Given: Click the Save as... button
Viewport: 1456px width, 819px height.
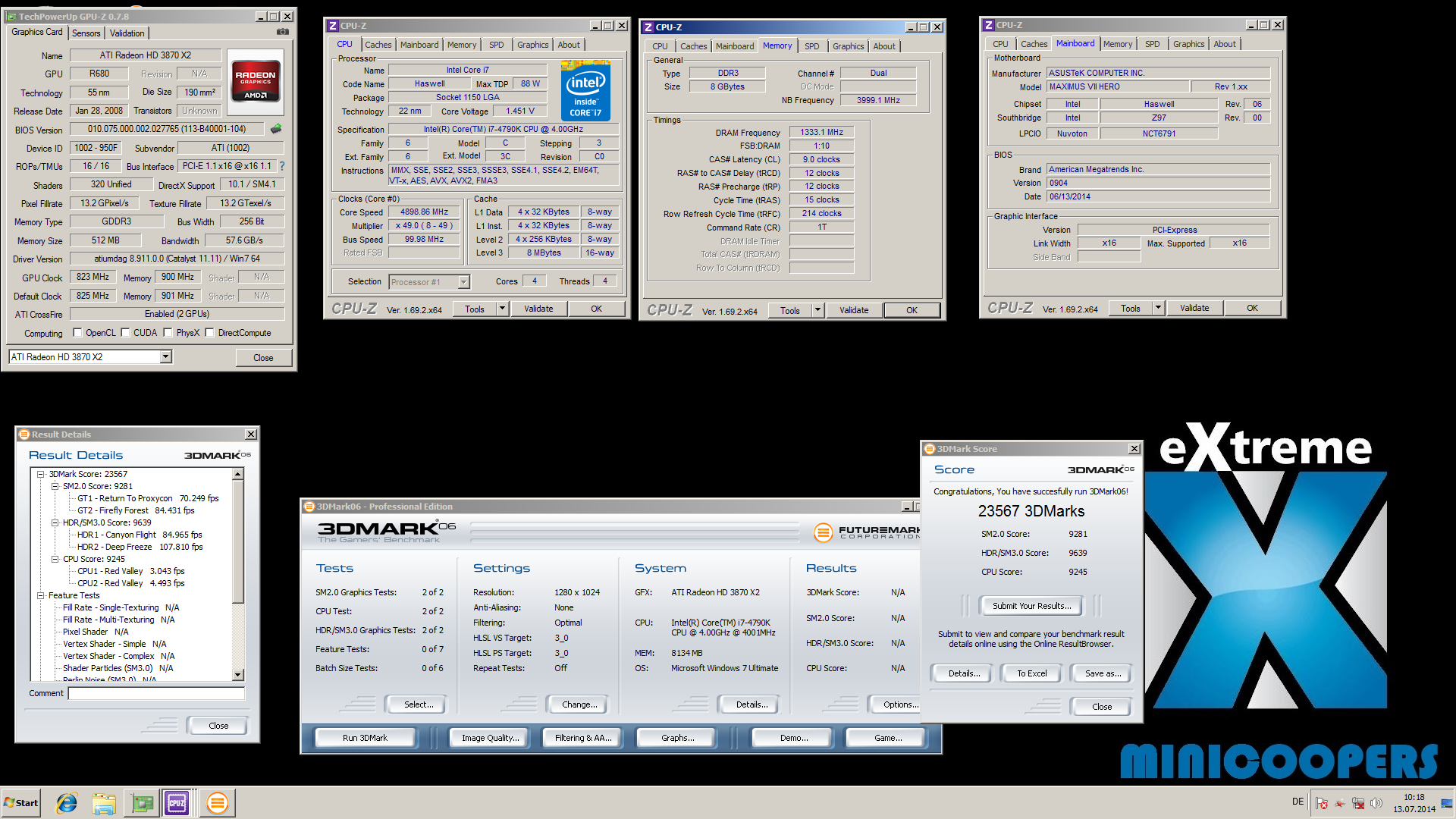Looking at the screenshot, I should pos(1102,673).
